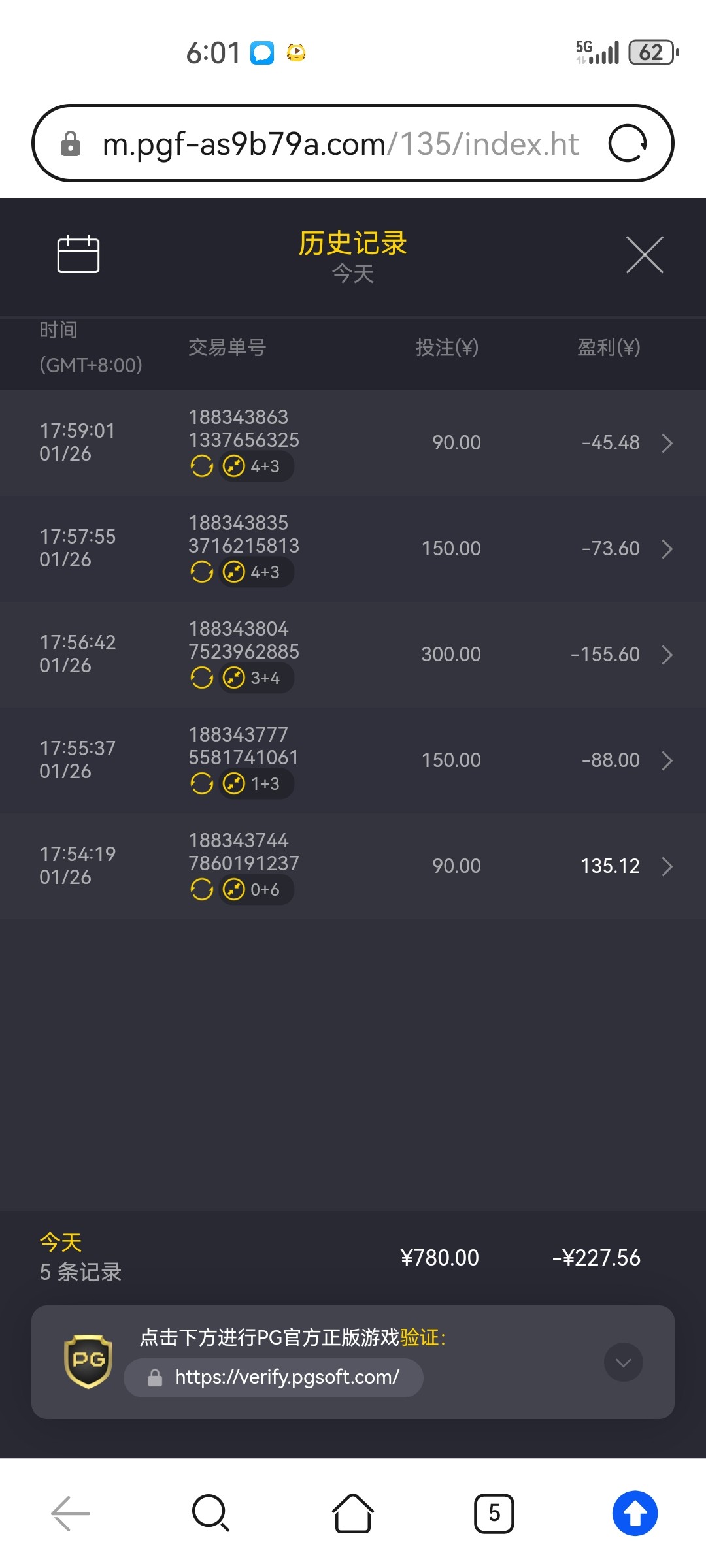Open the browser search icon
Image resolution: width=706 pixels, height=1568 pixels.
[210, 1513]
